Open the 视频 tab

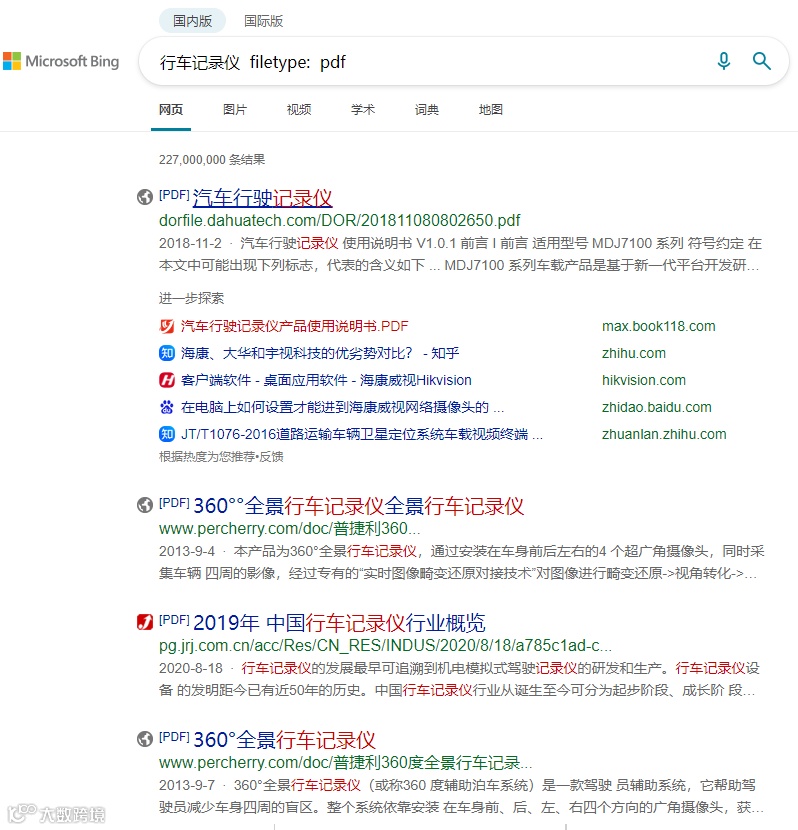[x=299, y=110]
